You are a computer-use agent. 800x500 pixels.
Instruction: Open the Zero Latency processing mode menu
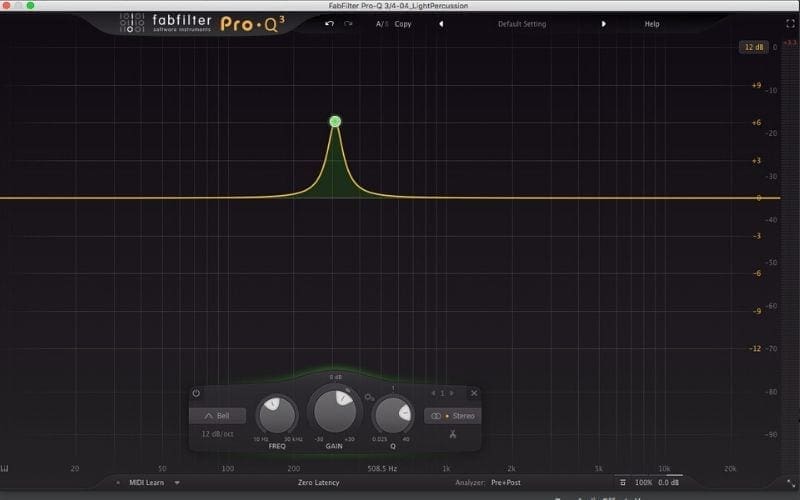pos(318,483)
